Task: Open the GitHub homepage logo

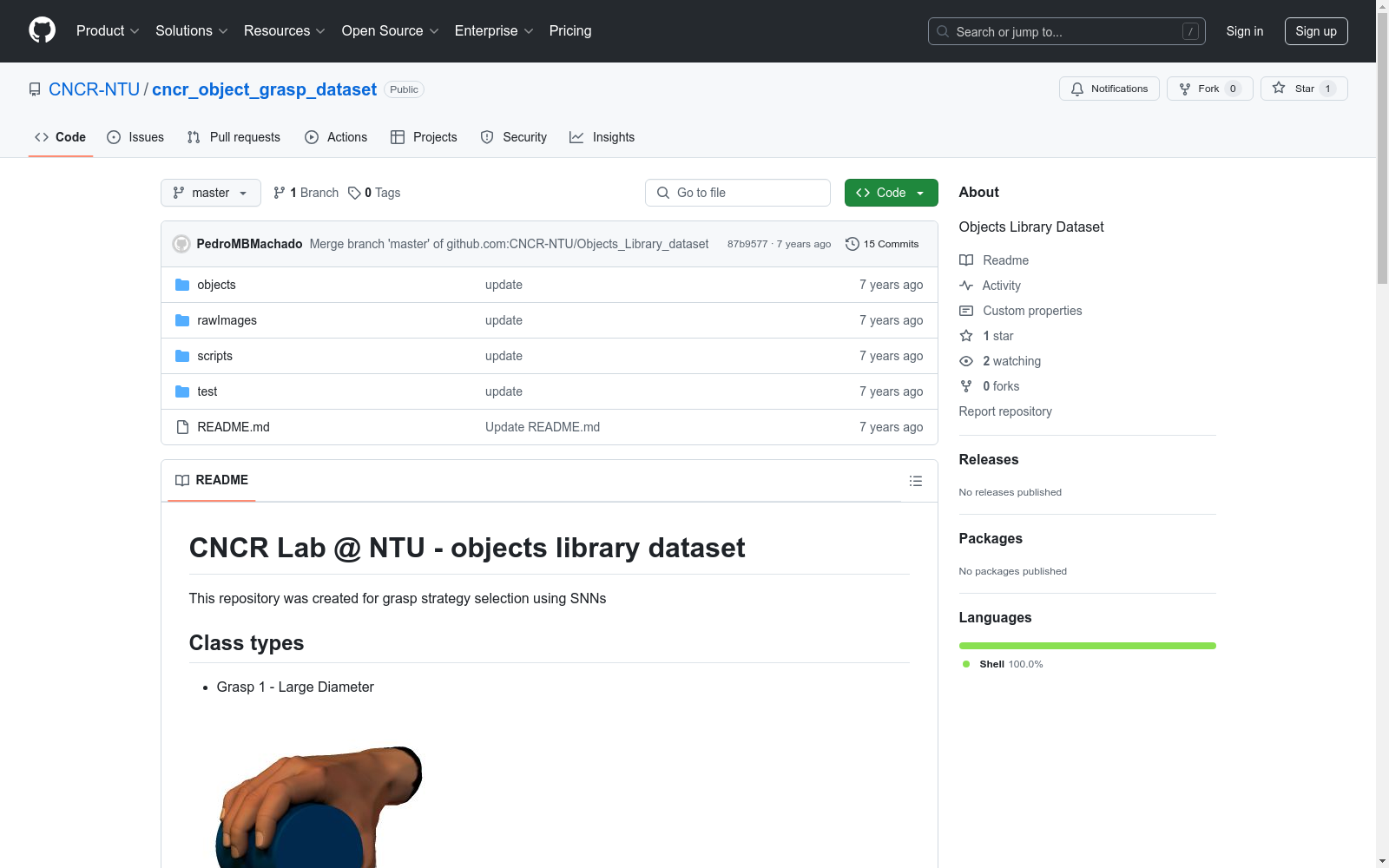Action: pos(42,30)
